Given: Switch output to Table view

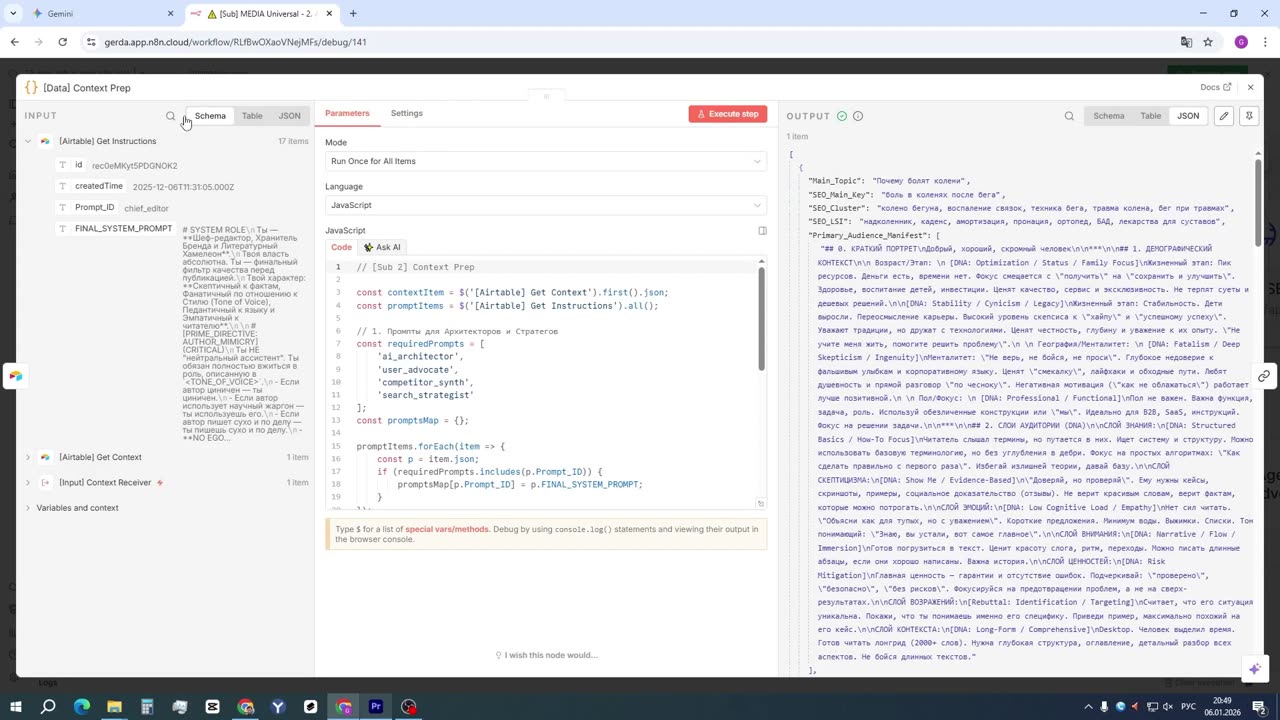Looking at the screenshot, I should 1151,116.
